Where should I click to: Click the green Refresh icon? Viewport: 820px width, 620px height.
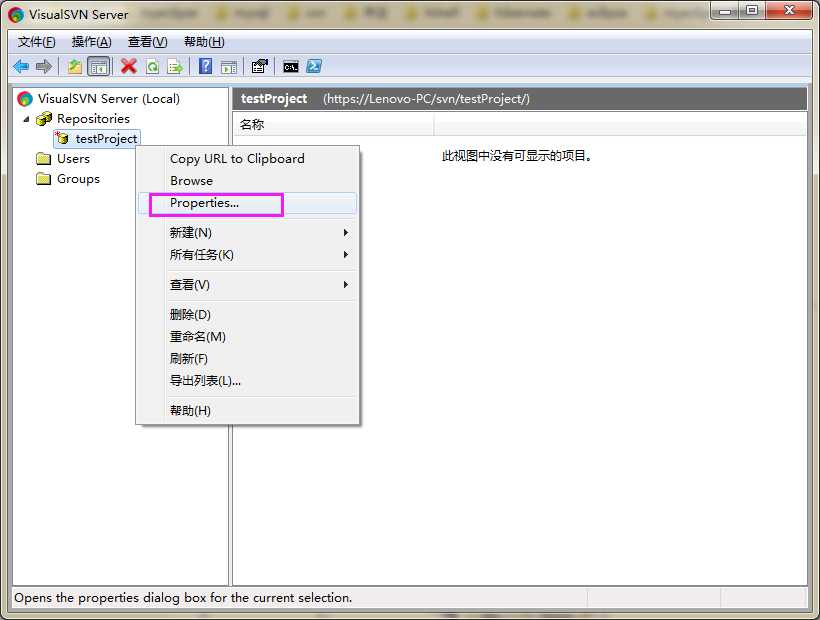(x=152, y=66)
